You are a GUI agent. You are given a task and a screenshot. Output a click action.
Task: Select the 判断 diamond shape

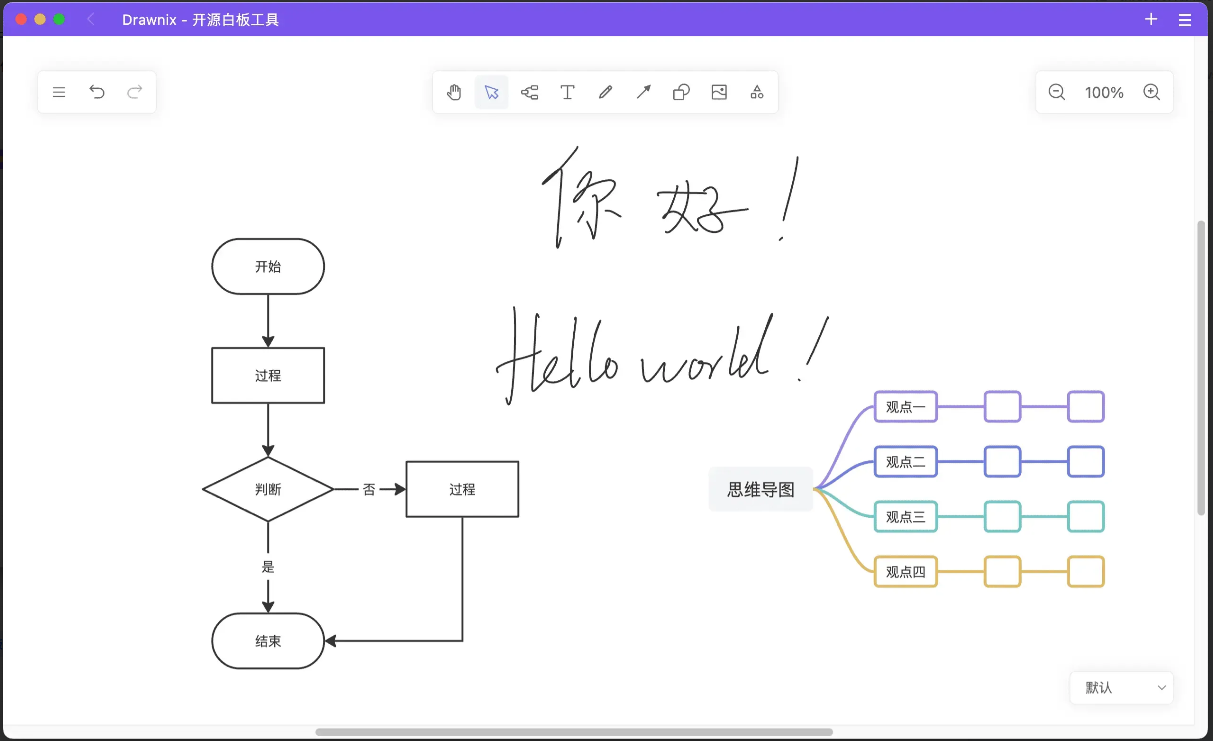tap(268, 489)
